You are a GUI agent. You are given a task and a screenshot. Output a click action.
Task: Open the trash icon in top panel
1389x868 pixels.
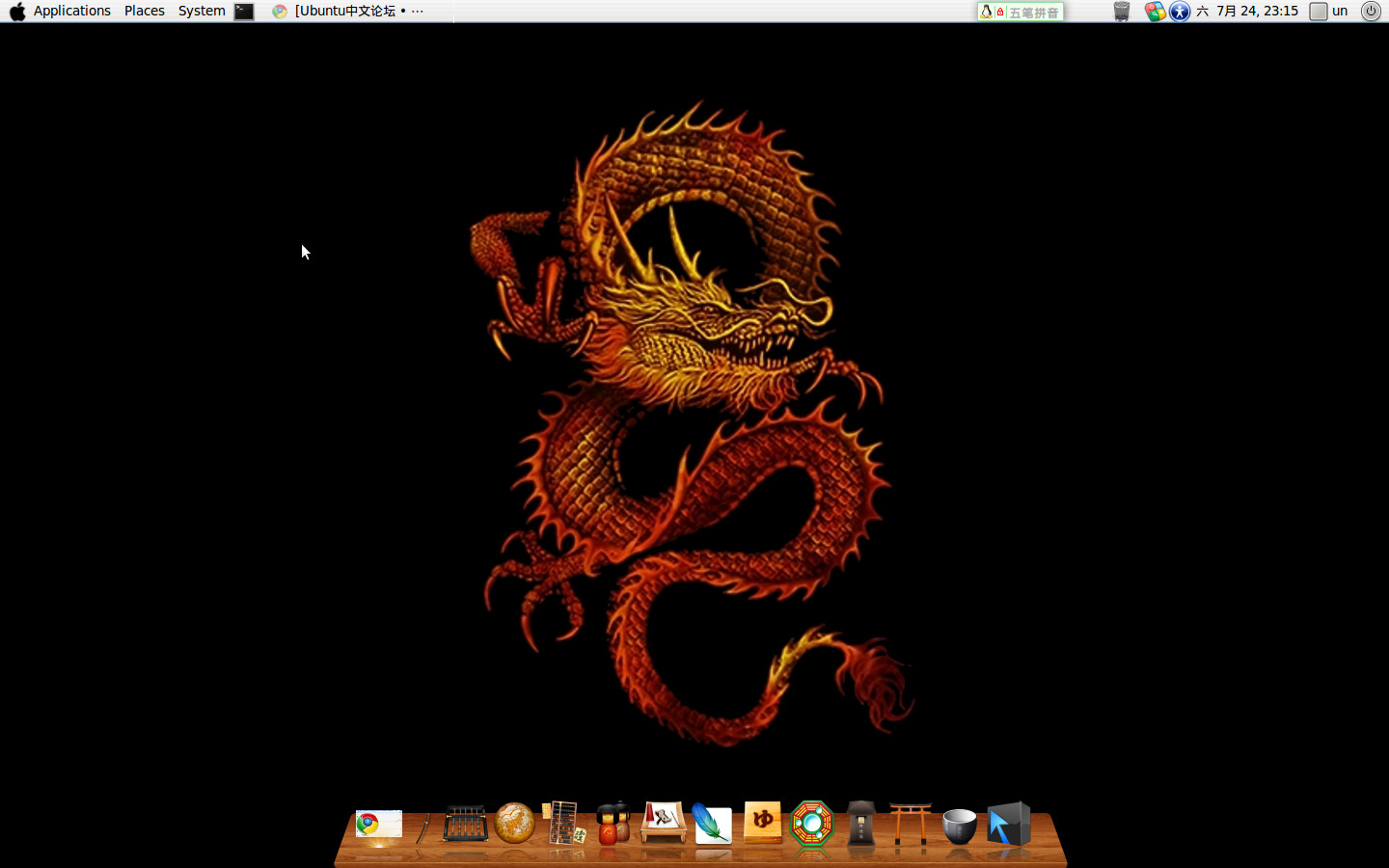(x=1121, y=12)
